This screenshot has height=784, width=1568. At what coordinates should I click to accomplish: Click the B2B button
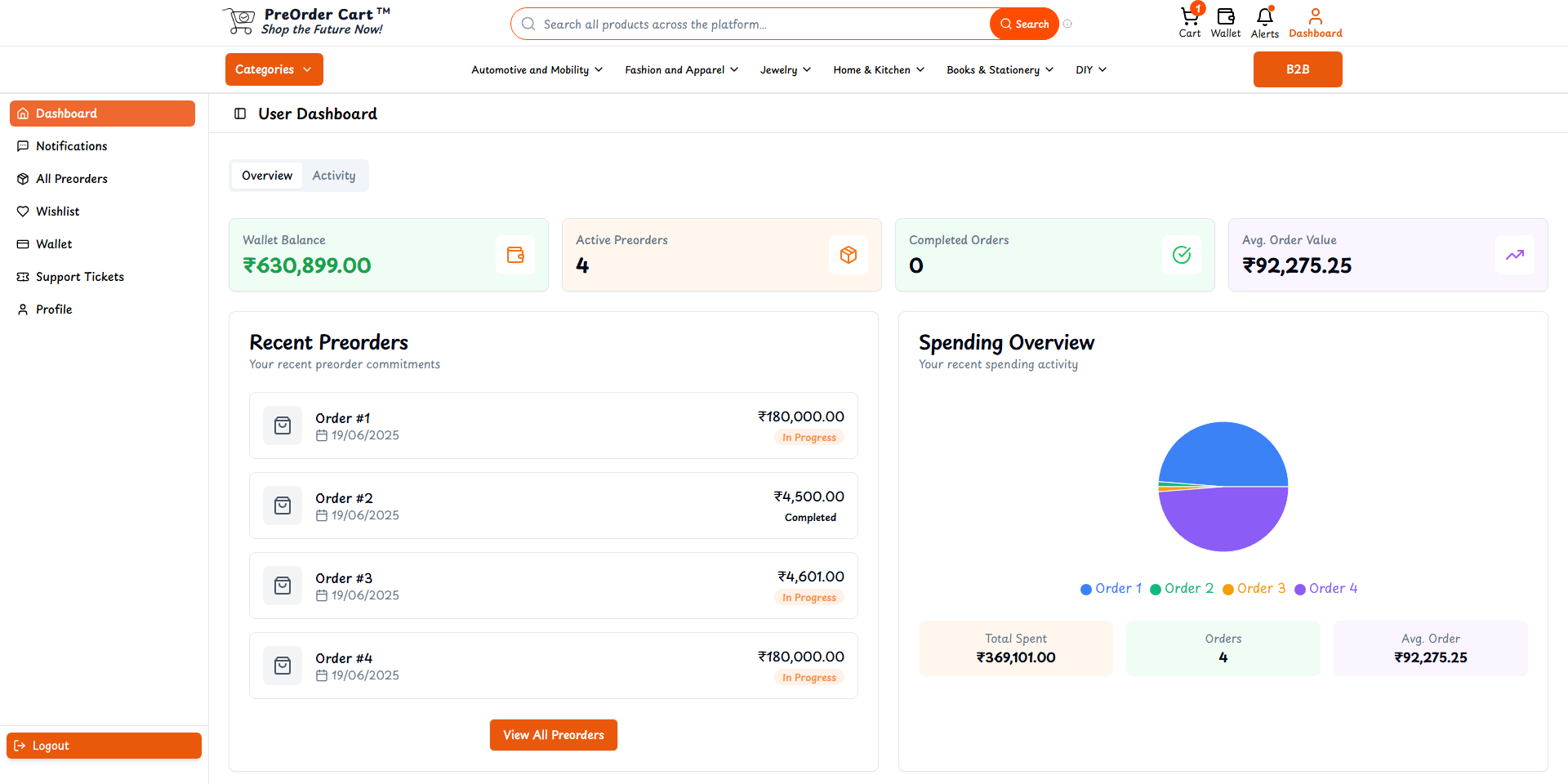(x=1298, y=69)
